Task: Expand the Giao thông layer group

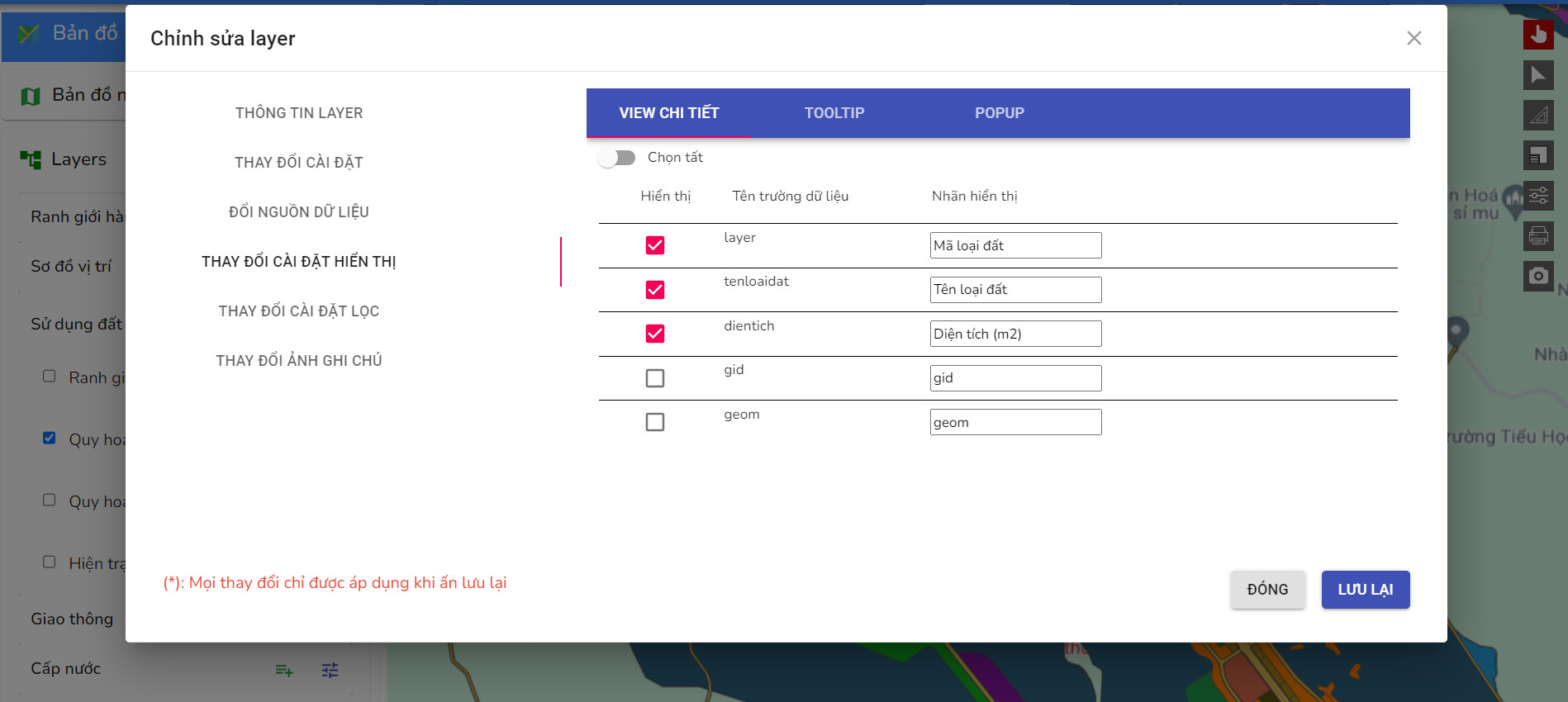Action: (x=72, y=619)
